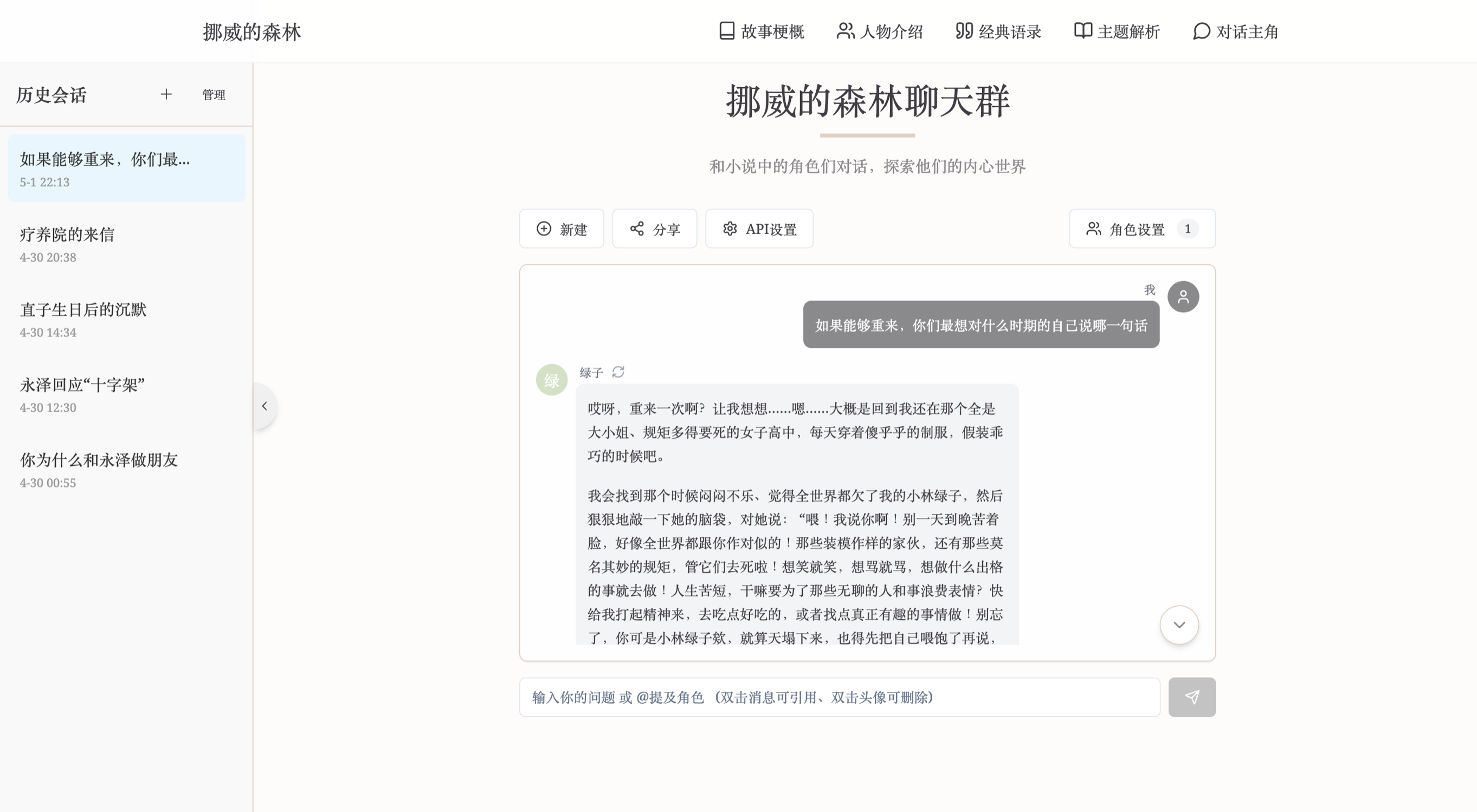This screenshot has width=1477, height=812.
Task: Click the 挪威的森林 site title
Action: [251, 32]
